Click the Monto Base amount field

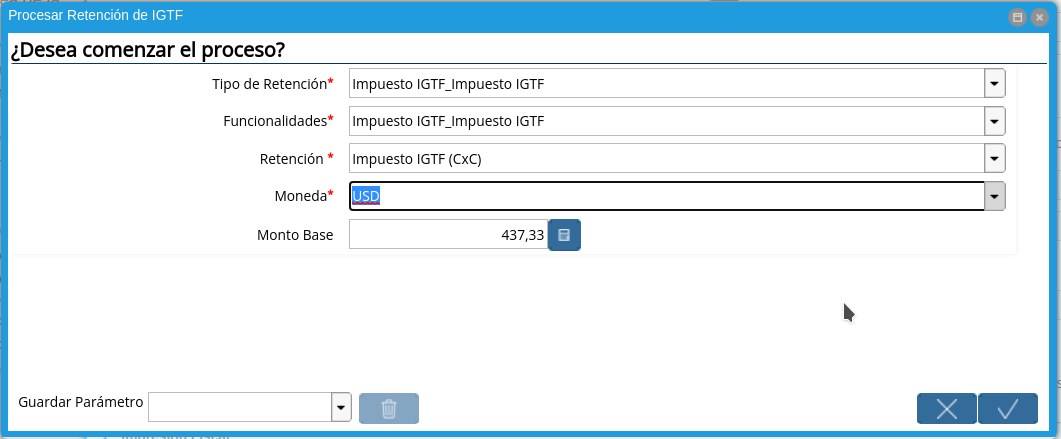pos(448,235)
